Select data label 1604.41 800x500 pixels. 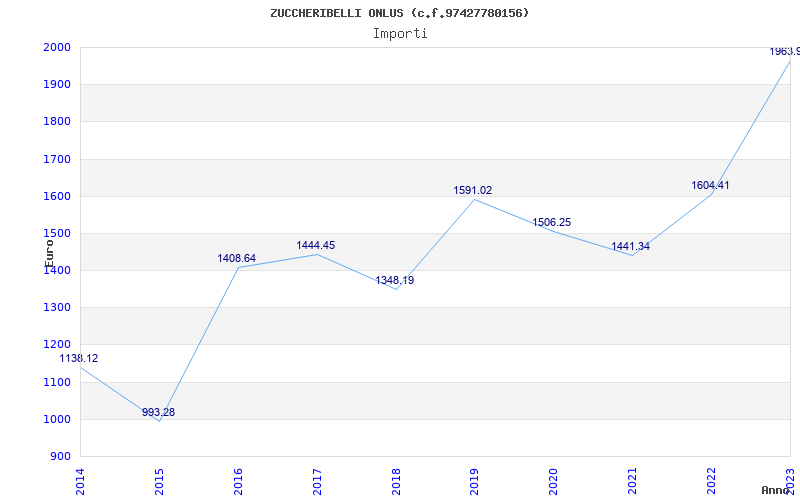(x=710, y=185)
